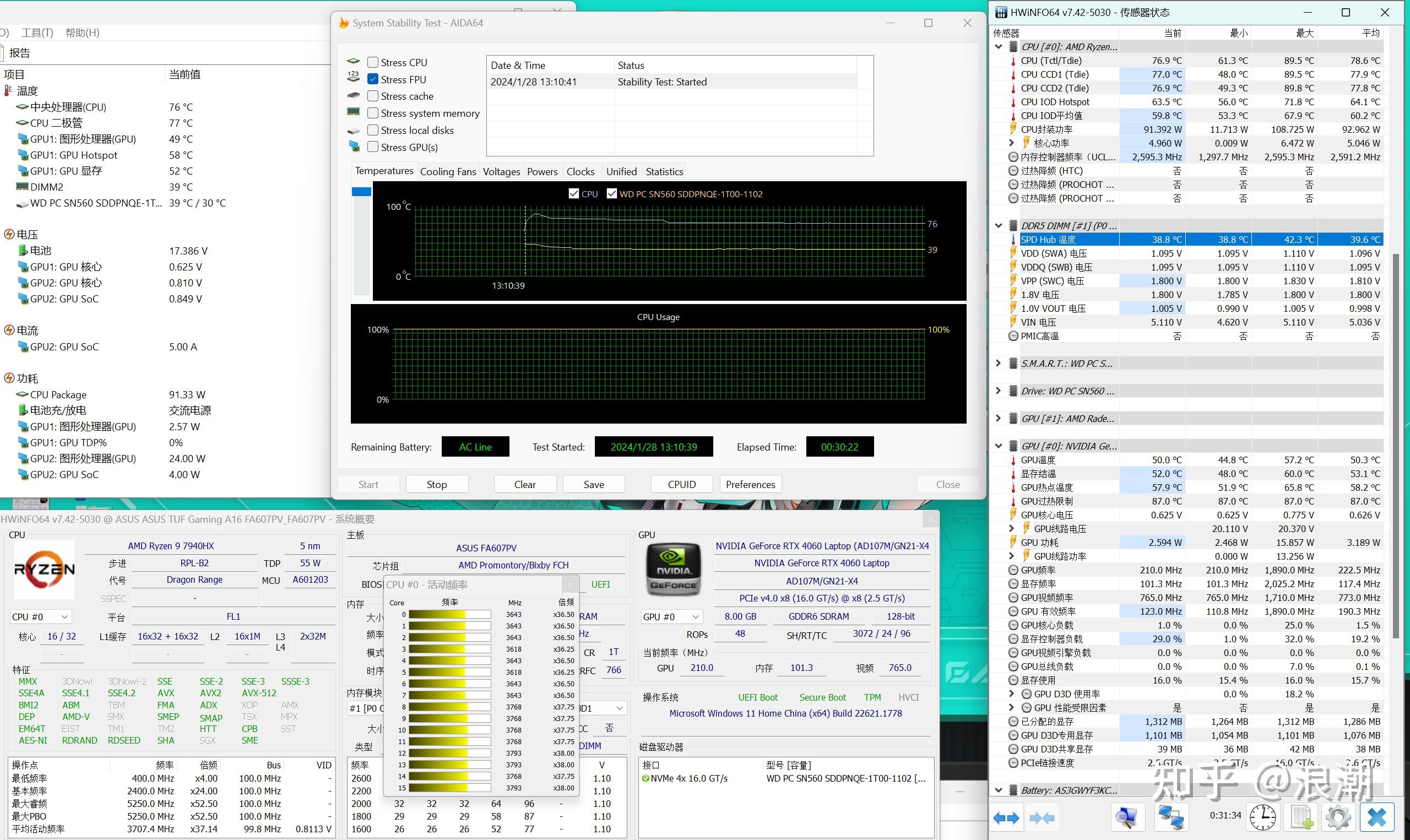Click the blue vertical graph scale slider
Screen dimensions: 1410x840
(x=361, y=192)
